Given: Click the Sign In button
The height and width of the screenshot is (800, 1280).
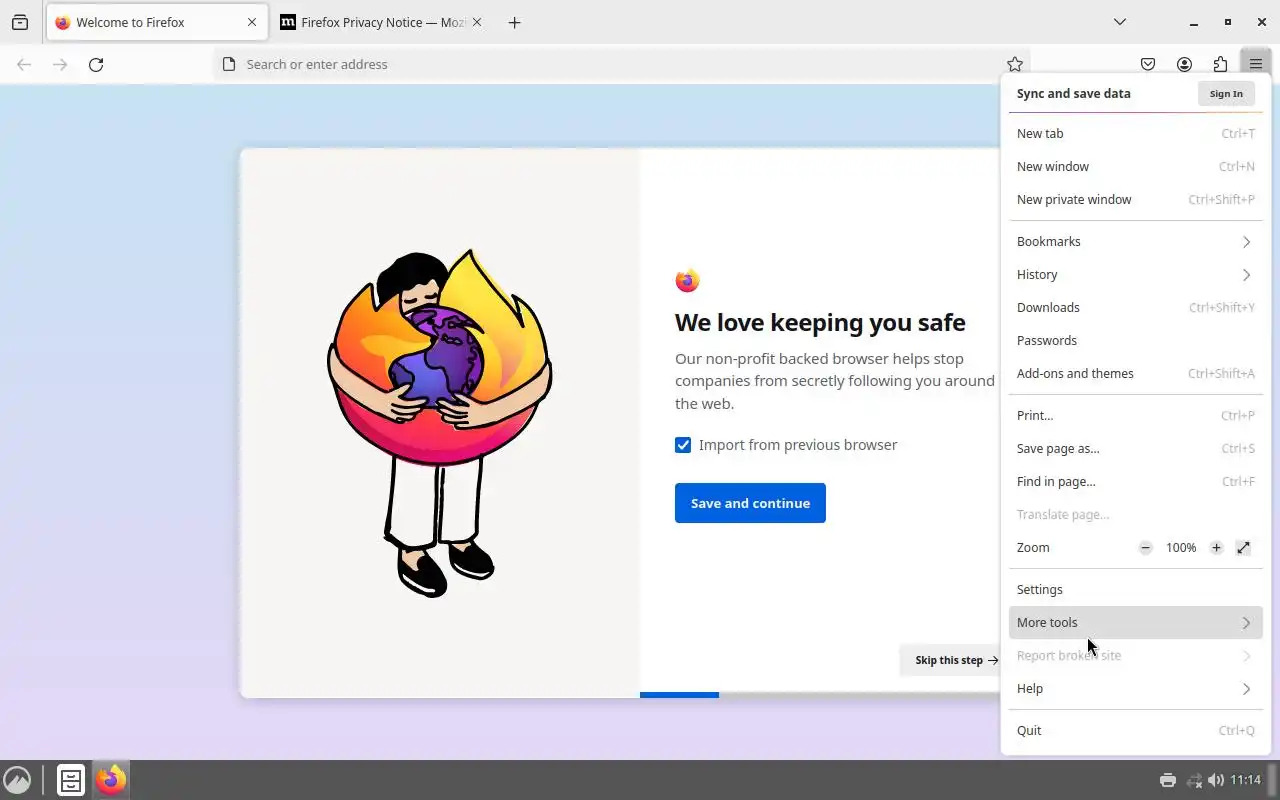Looking at the screenshot, I should 1226,93.
